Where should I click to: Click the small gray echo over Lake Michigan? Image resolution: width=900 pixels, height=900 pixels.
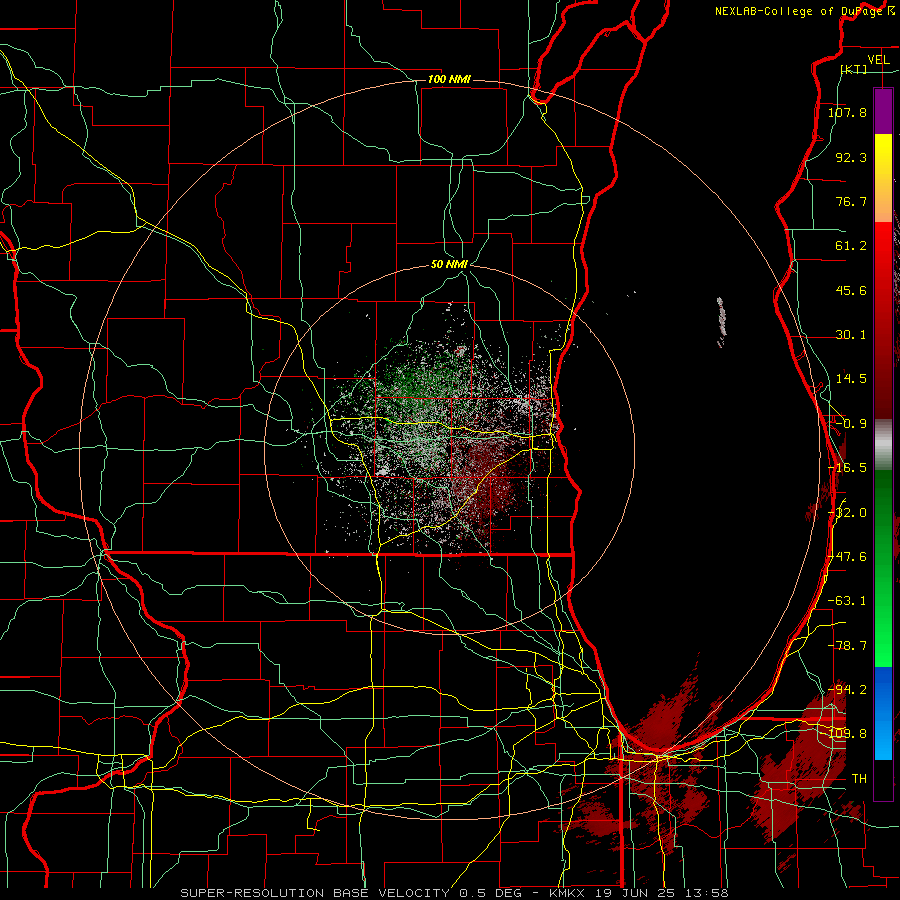(x=721, y=321)
